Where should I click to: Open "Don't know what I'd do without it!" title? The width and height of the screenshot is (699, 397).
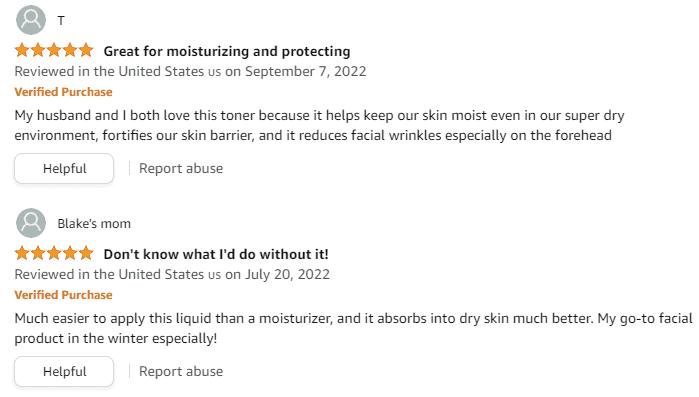[216, 254]
